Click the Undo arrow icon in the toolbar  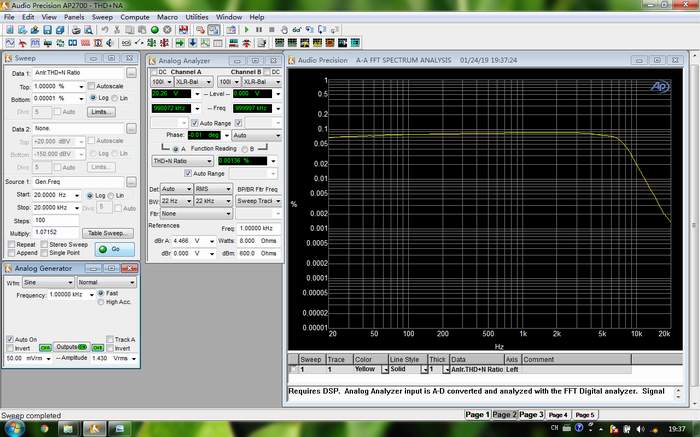click(x=105, y=30)
